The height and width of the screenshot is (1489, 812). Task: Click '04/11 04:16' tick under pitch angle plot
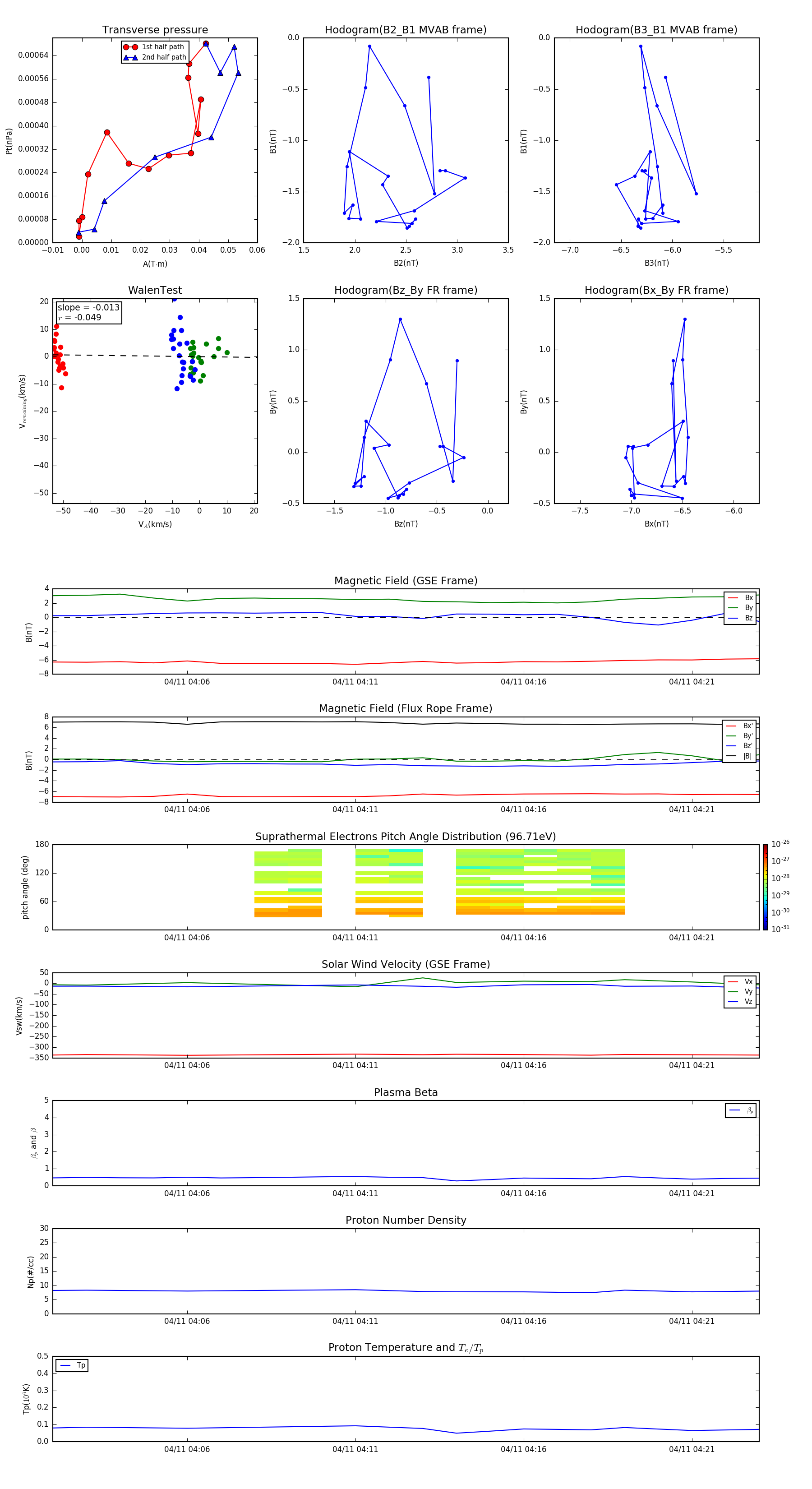click(523, 938)
